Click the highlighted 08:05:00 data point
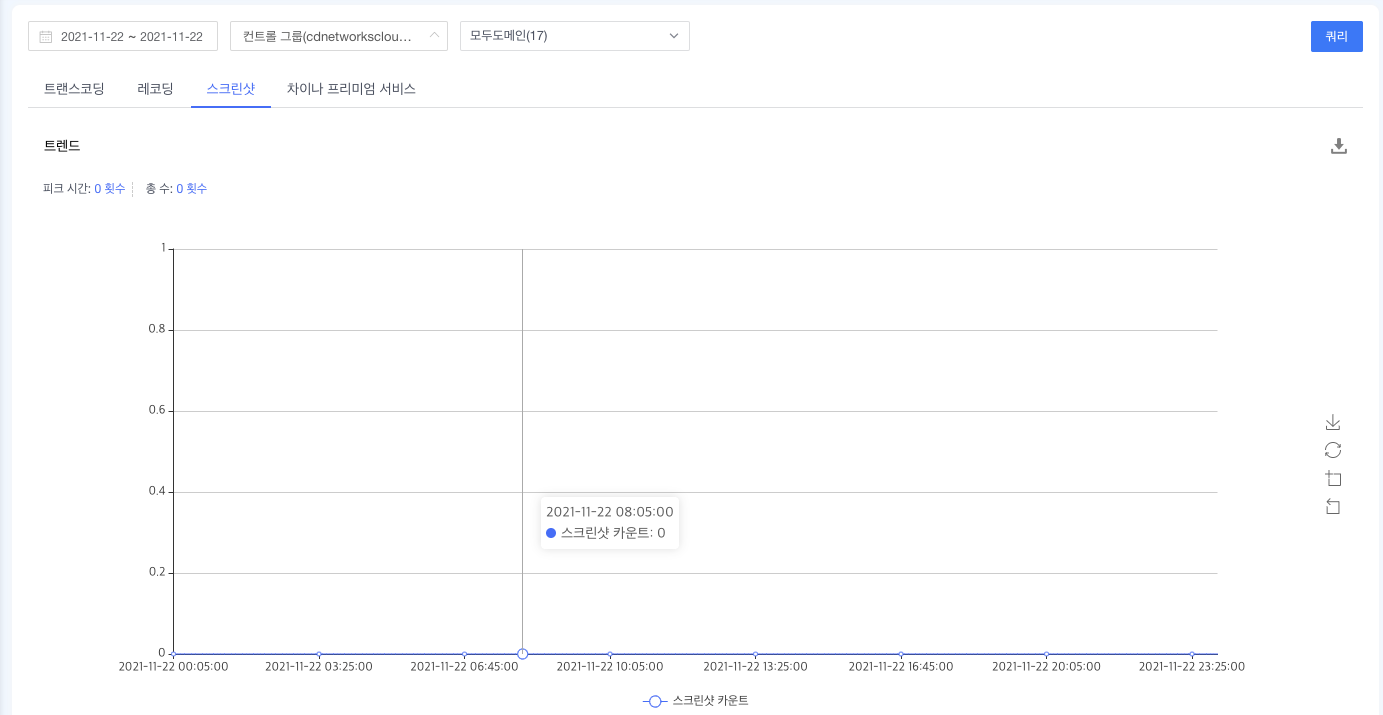Image resolution: width=1383 pixels, height=715 pixels. pyautogui.click(x=522, y=654)
